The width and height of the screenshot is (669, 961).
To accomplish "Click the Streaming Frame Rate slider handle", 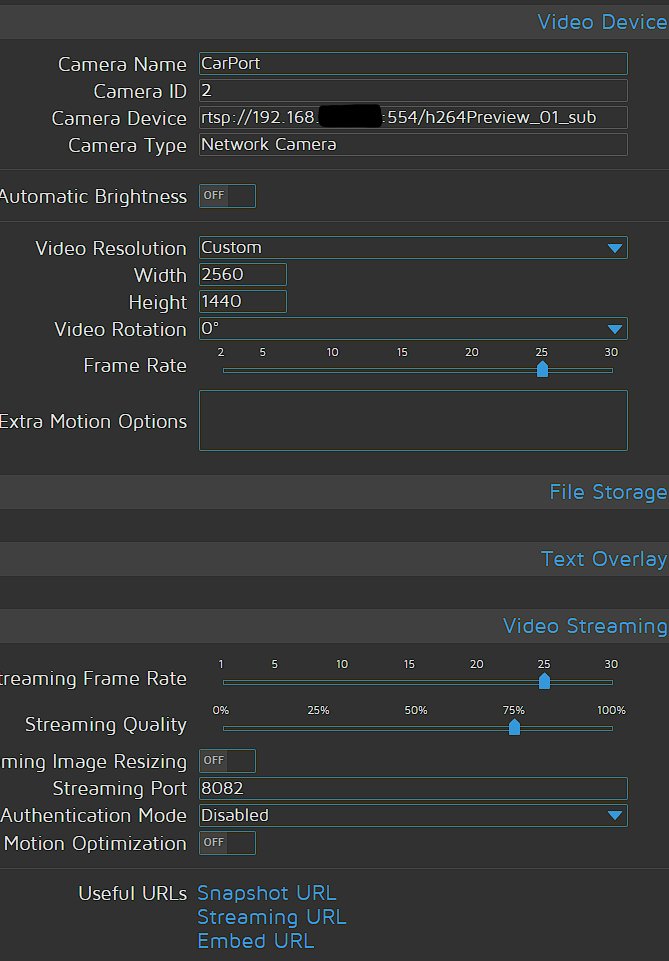I will pos(544,681).
